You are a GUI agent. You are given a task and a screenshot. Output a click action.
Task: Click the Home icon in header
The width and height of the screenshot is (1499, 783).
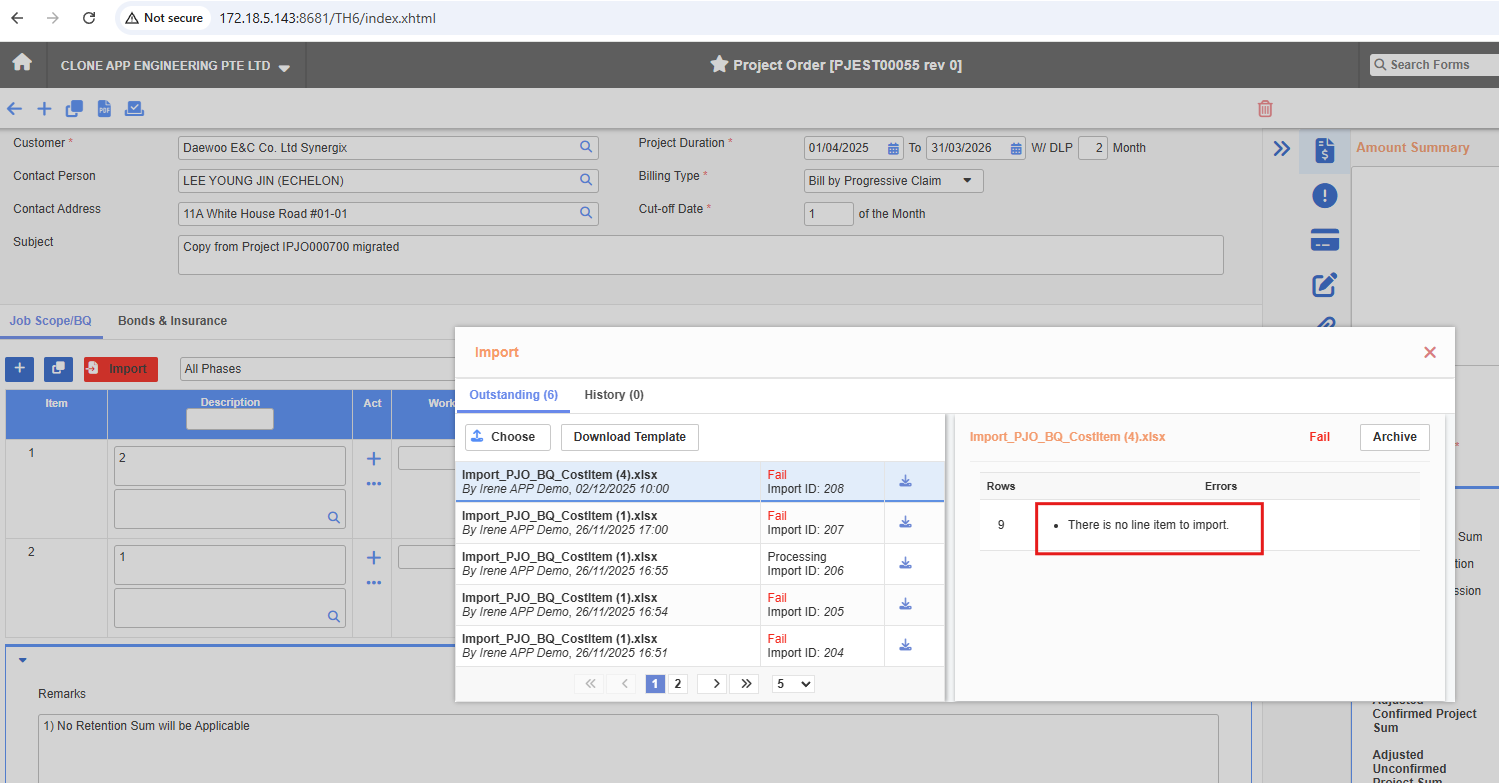click(x=22, y=63)
